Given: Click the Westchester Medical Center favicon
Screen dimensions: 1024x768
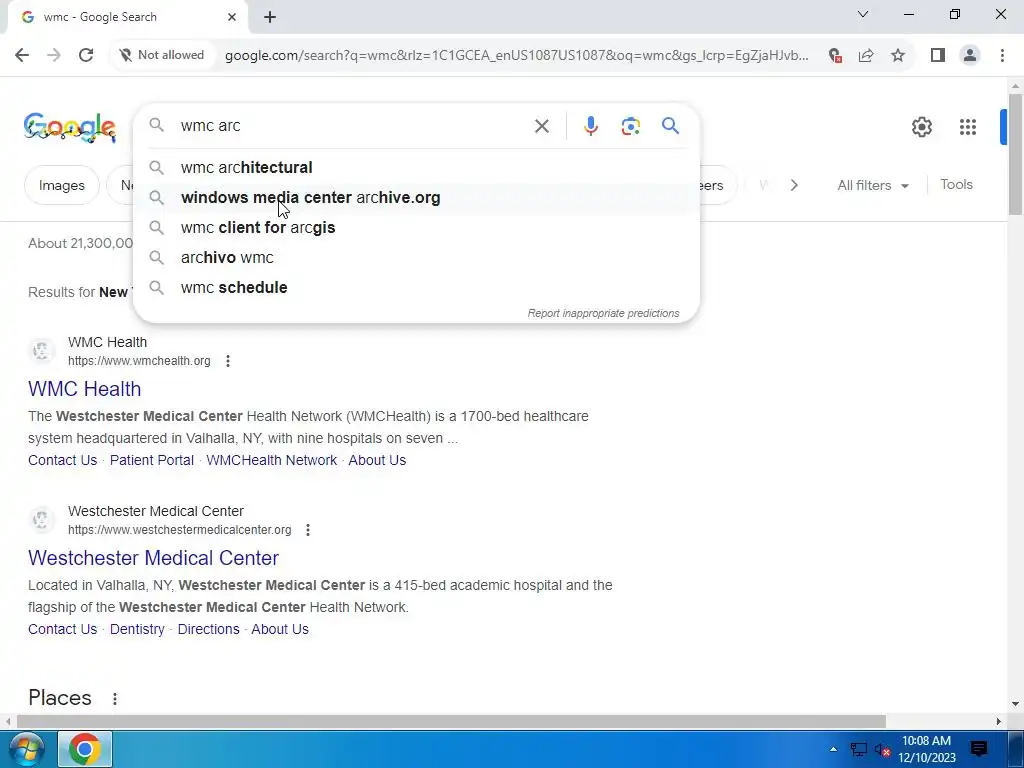Looking at the screenshot, I should 42,520.
